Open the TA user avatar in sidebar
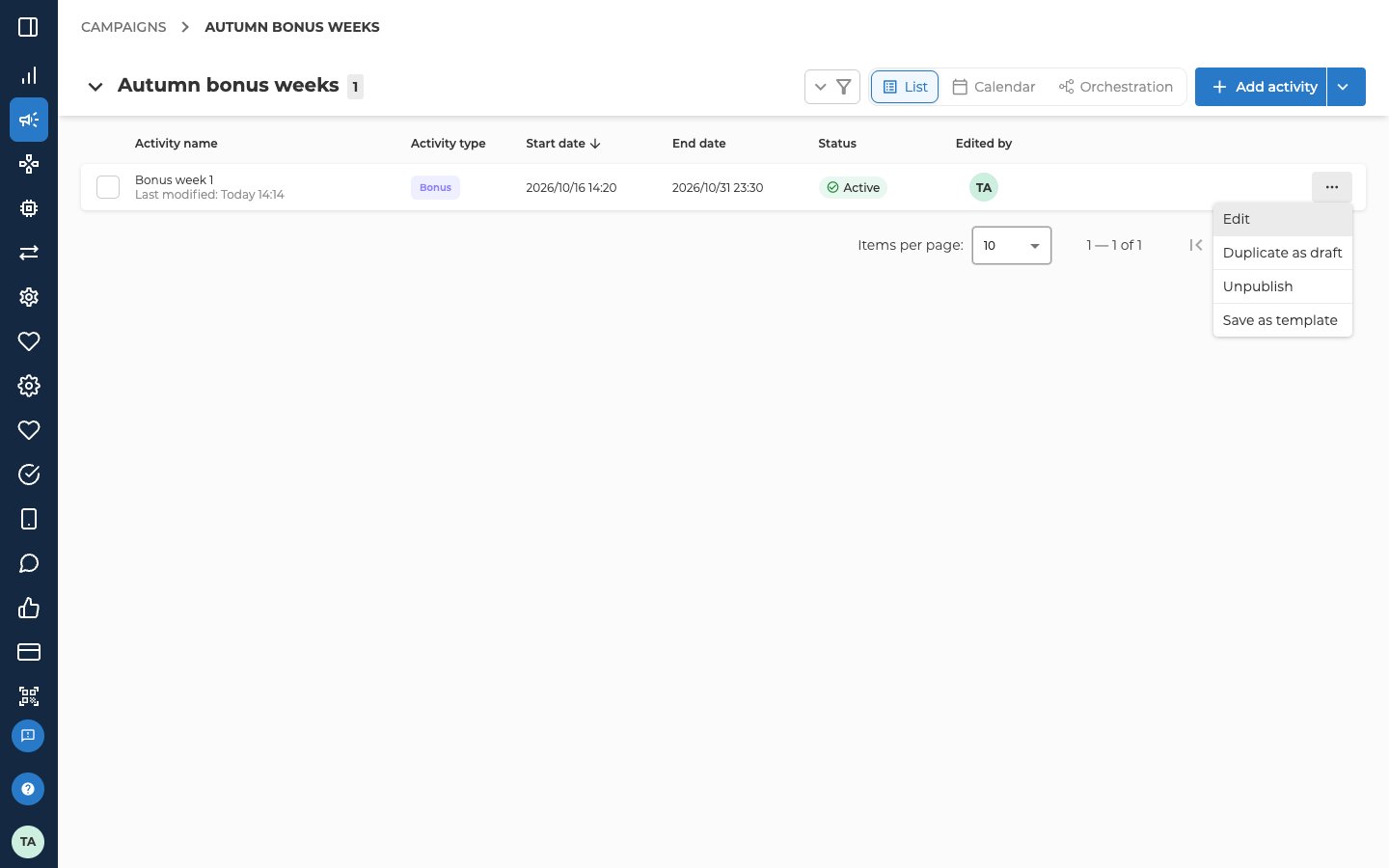 [28, 842]
